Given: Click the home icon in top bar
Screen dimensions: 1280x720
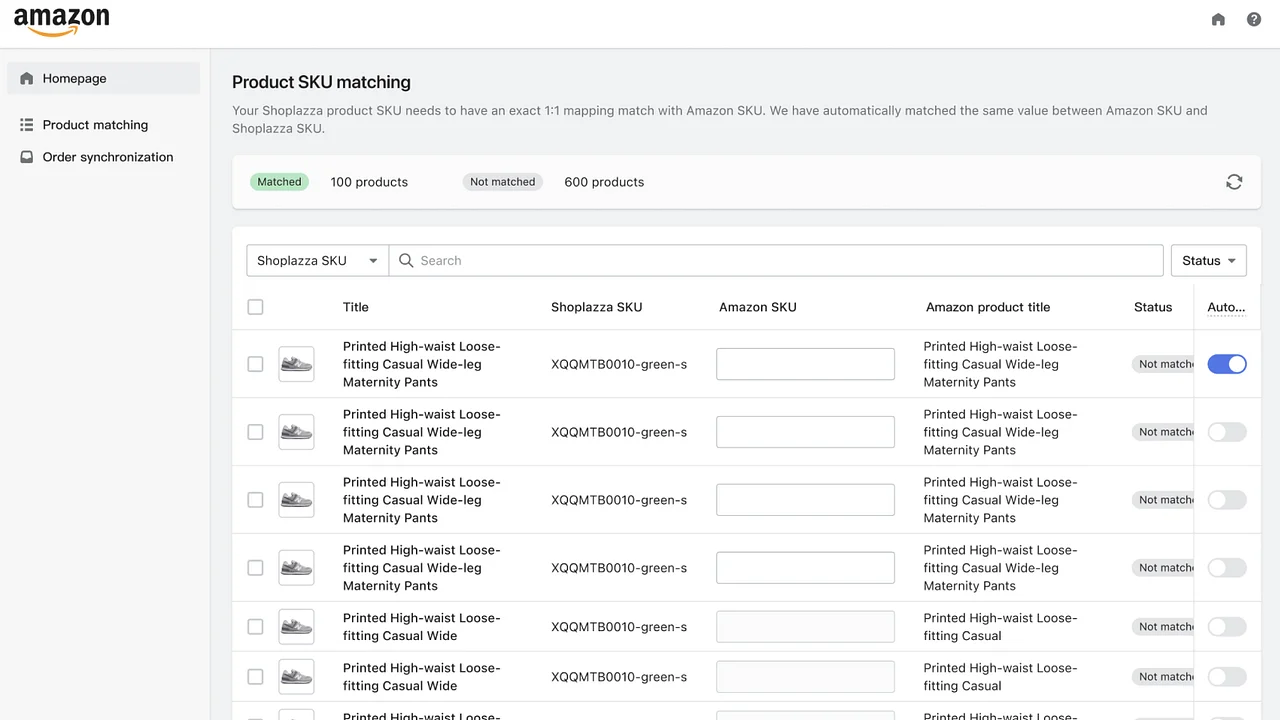Looking at the screenshot, I should [1218, 19].
